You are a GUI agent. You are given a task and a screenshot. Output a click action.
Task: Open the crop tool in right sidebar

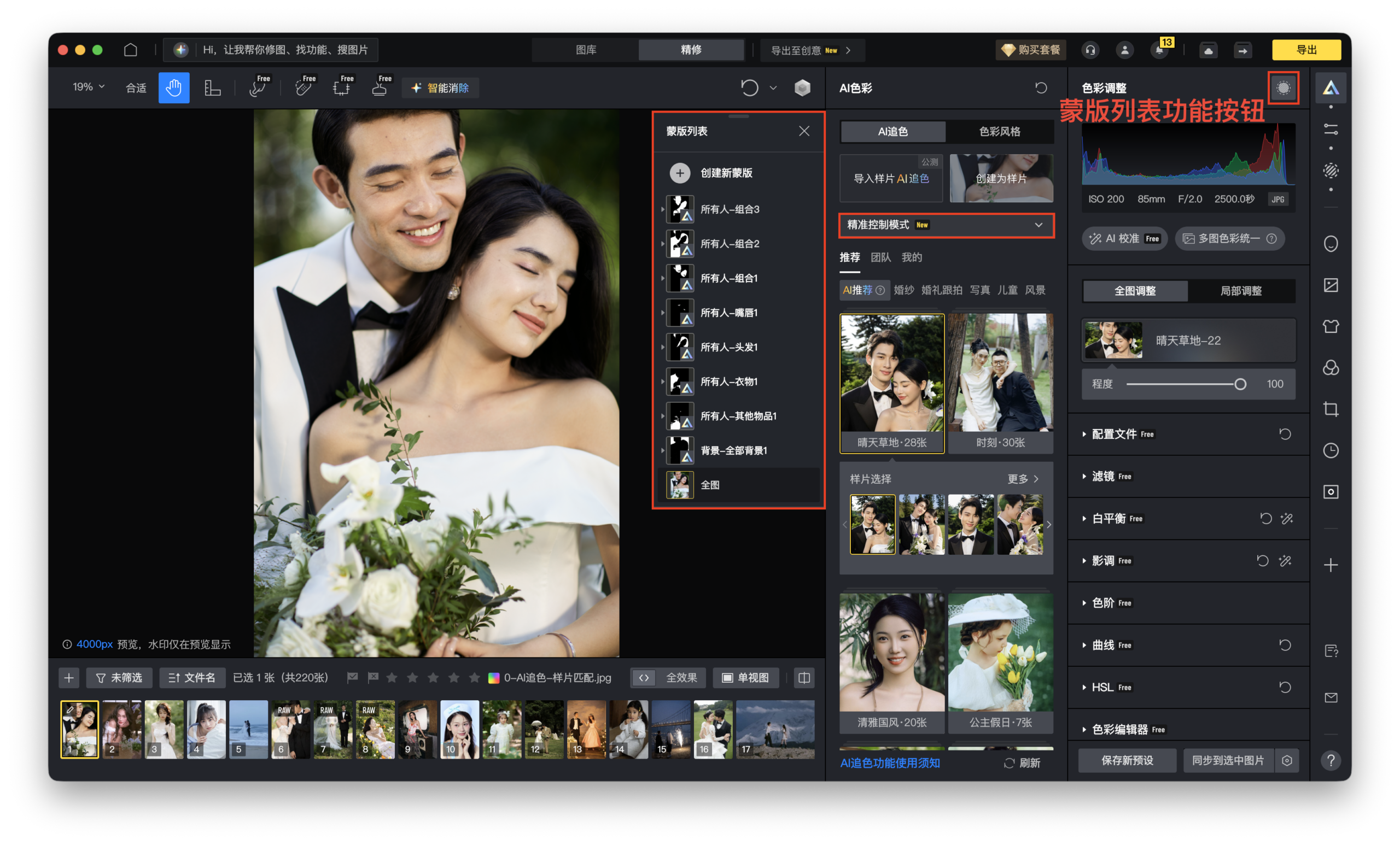pyautogui.click(x=1330, y=409)
